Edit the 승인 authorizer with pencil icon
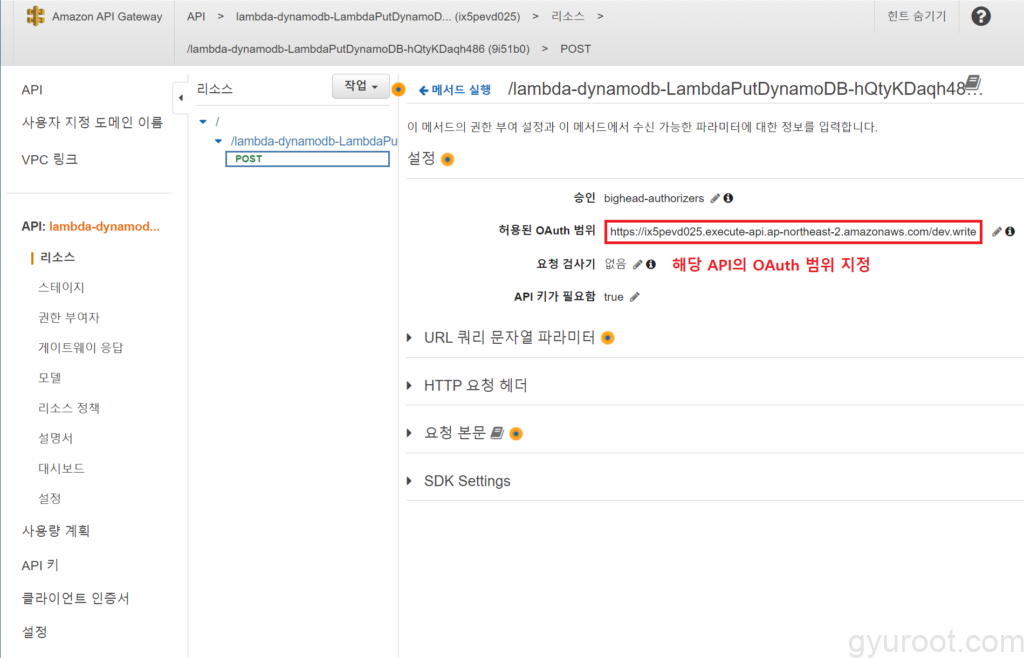1024x658 pixels. 714,198
